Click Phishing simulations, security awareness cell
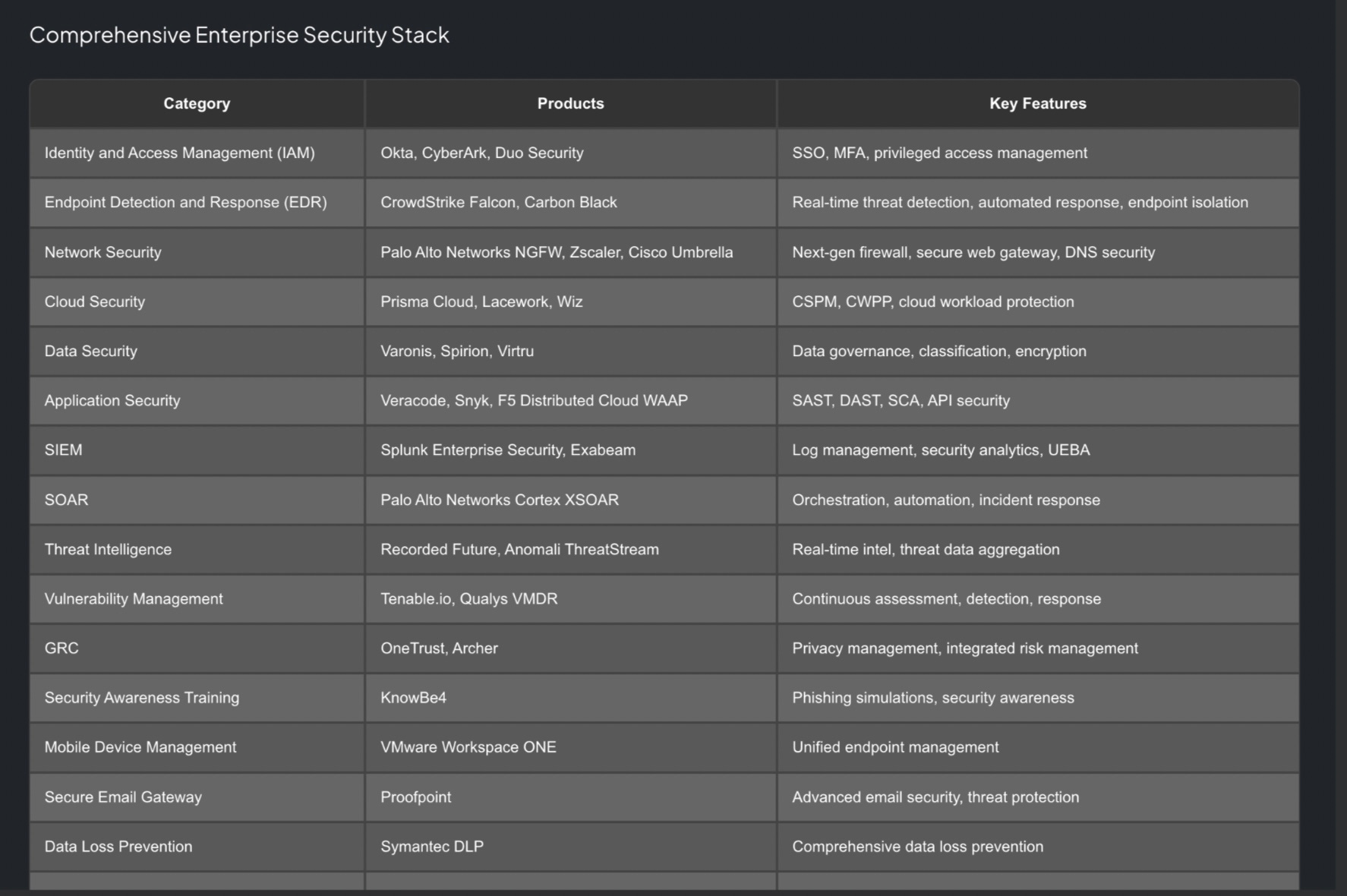 1038,698
